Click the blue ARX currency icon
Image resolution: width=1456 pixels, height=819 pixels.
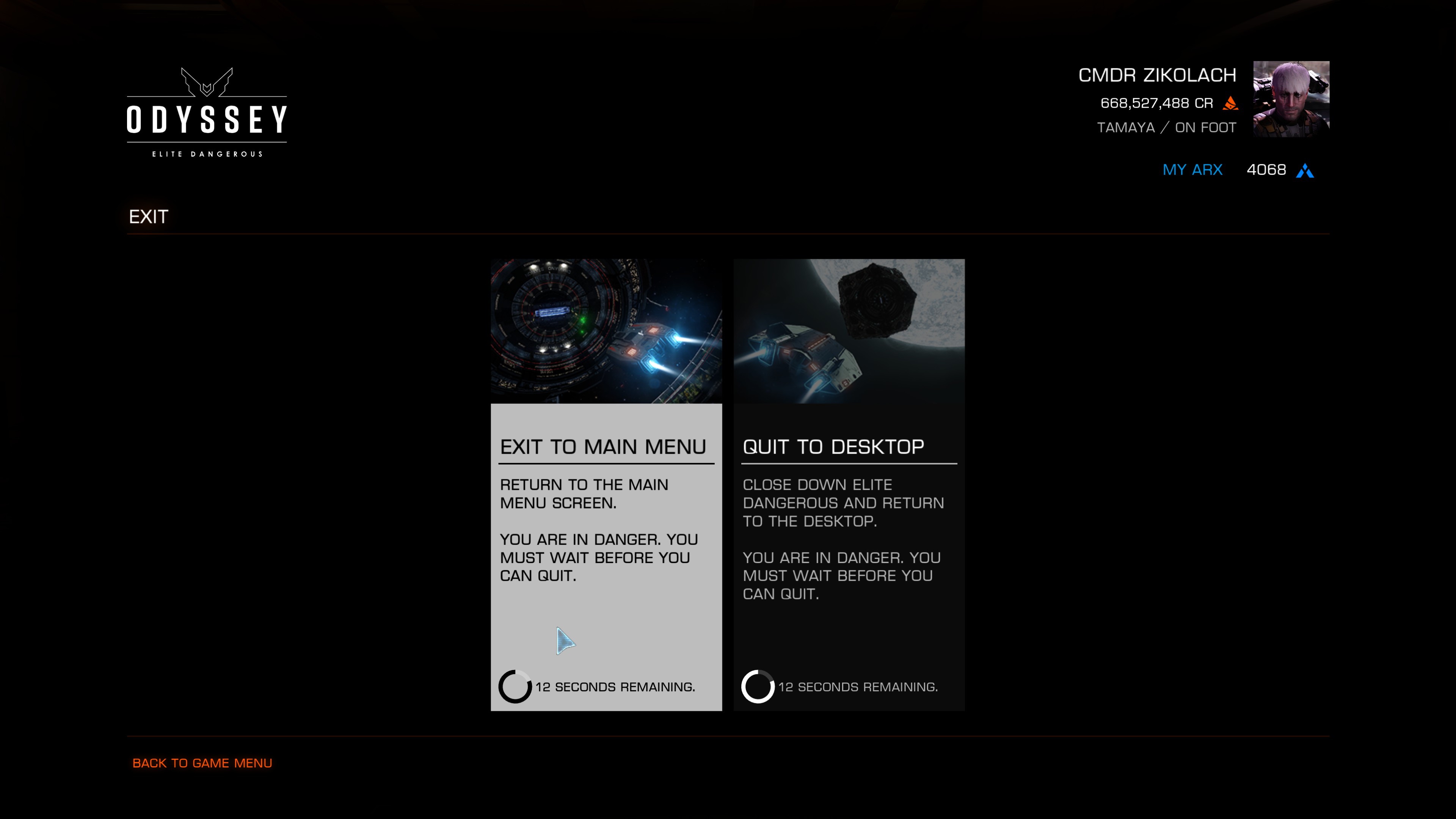[1305, 170]
